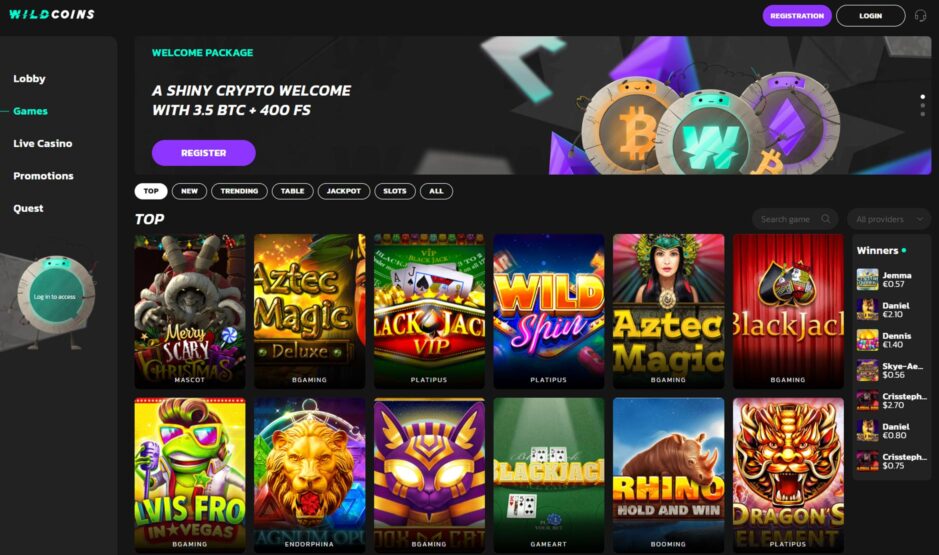This screenshot has height=555, width=939.
Task: Open Live Casino from sidebar
Action: point(43,144)
